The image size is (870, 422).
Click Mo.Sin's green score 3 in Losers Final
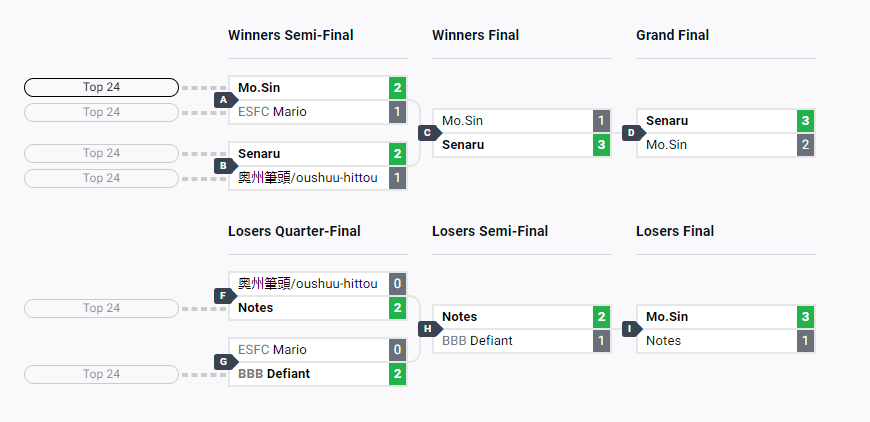(805, 317)
